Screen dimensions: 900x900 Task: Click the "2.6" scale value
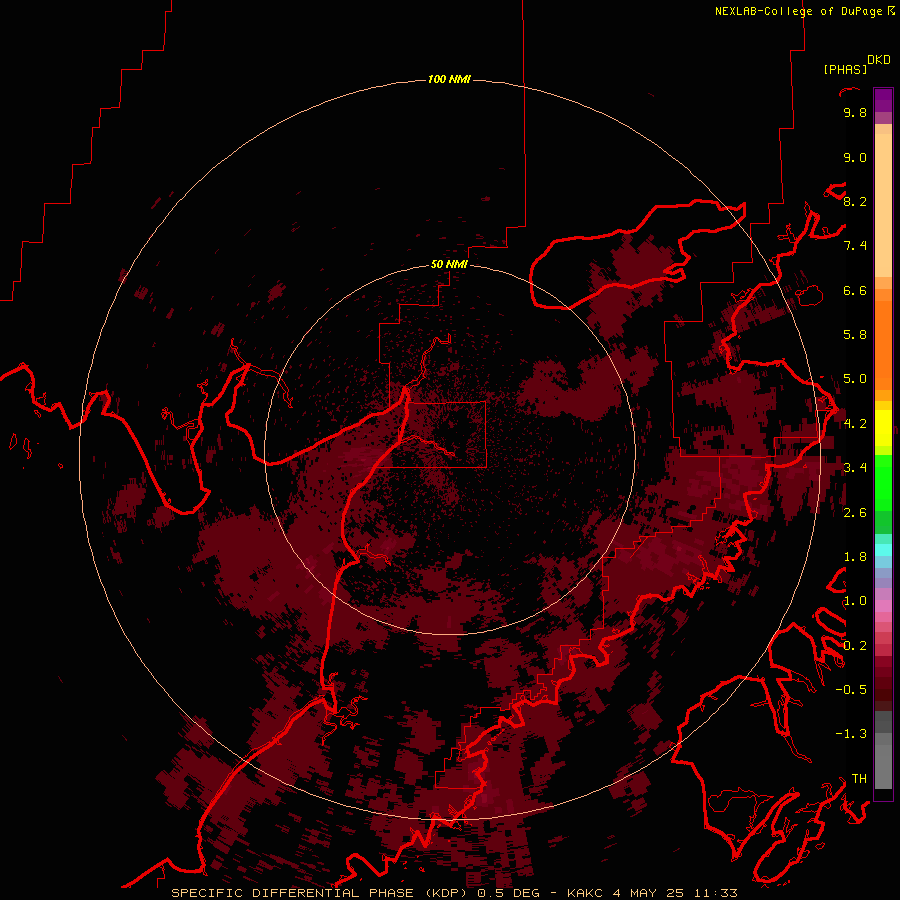pyautogui.click(x=855, y=513)
